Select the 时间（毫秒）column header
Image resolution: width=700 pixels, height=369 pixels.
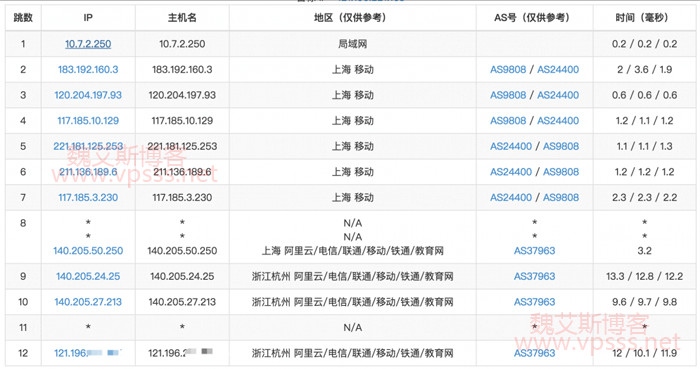(644, 18)
